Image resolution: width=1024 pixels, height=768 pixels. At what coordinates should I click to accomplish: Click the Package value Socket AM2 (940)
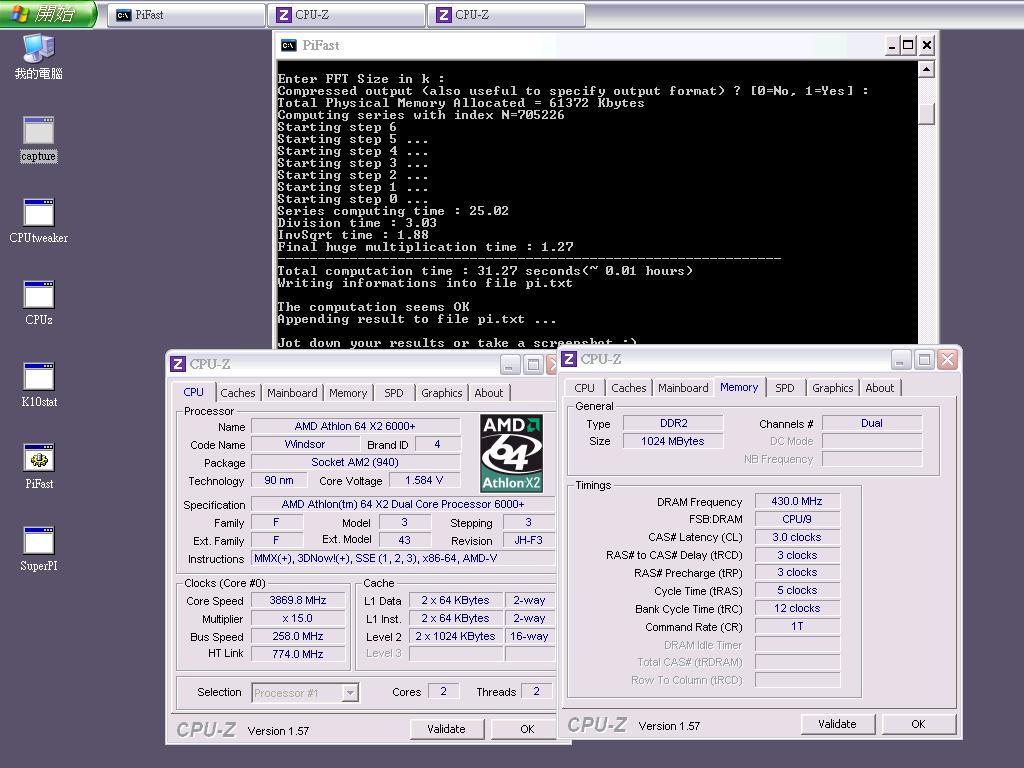355,462
